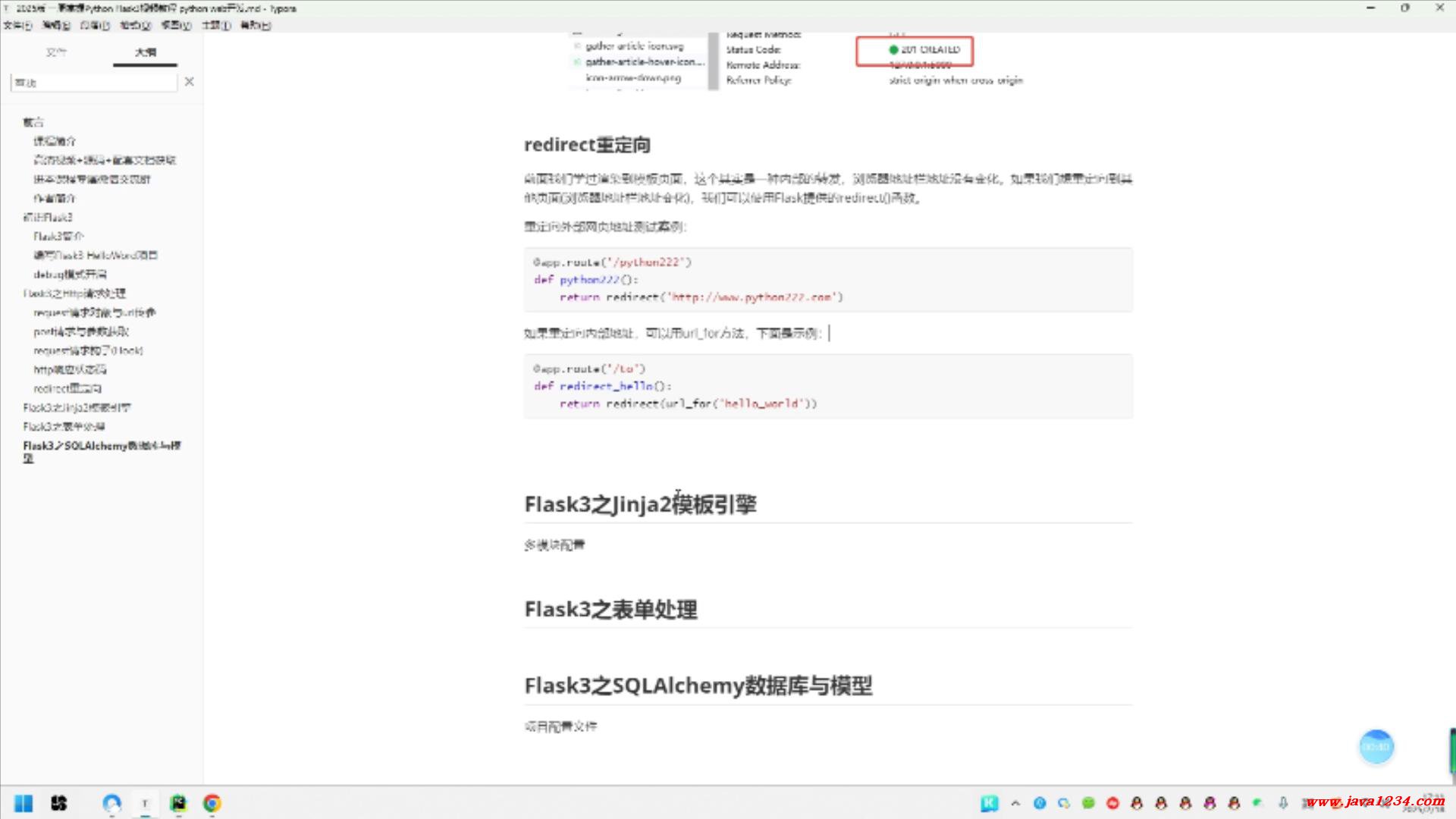Open PyCharm from the taskbar
Screen dimensions: 1456x819
tap(178, 803)
